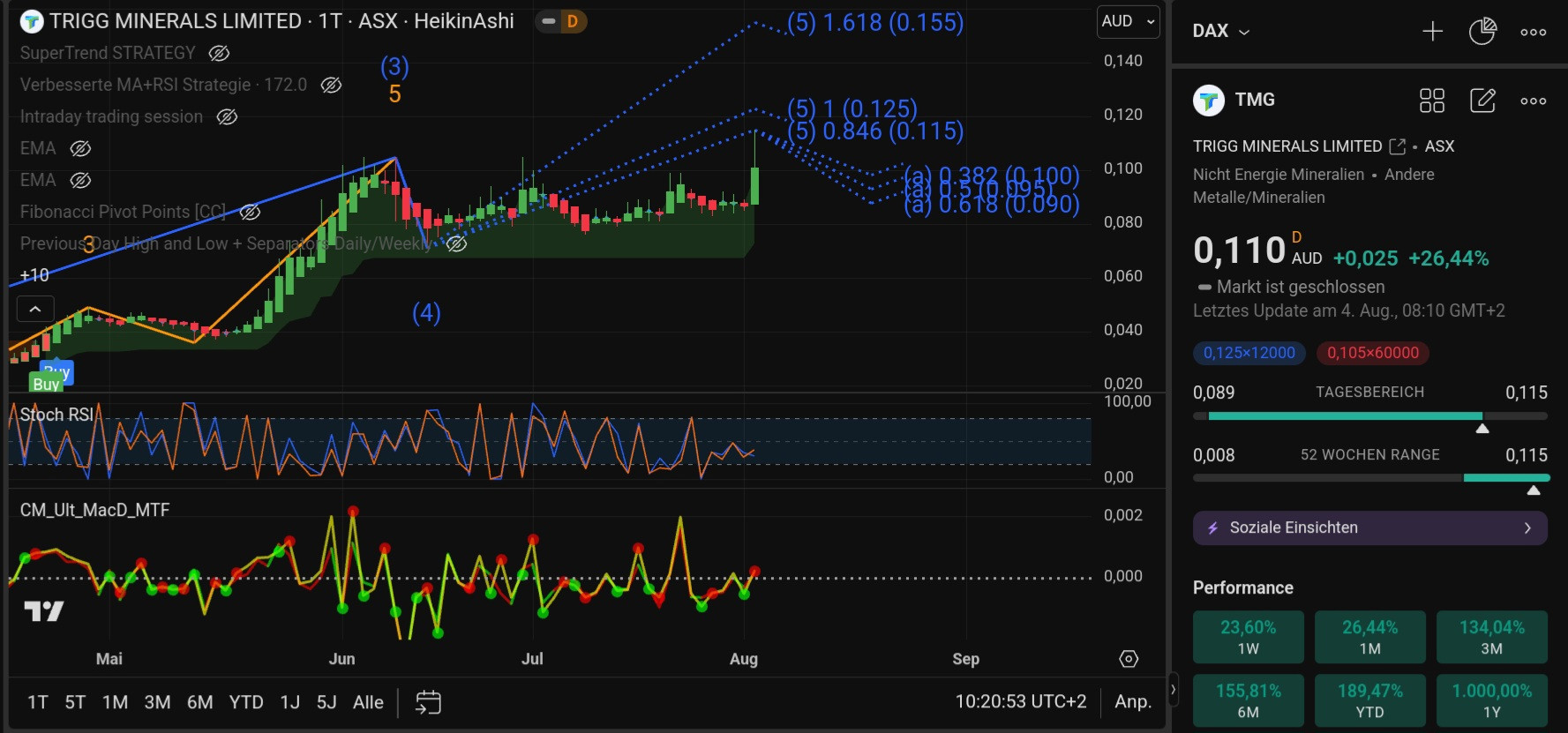Add a symbol with the plus icon
The image size is (1568, 733).
(x=1433, y=32)
